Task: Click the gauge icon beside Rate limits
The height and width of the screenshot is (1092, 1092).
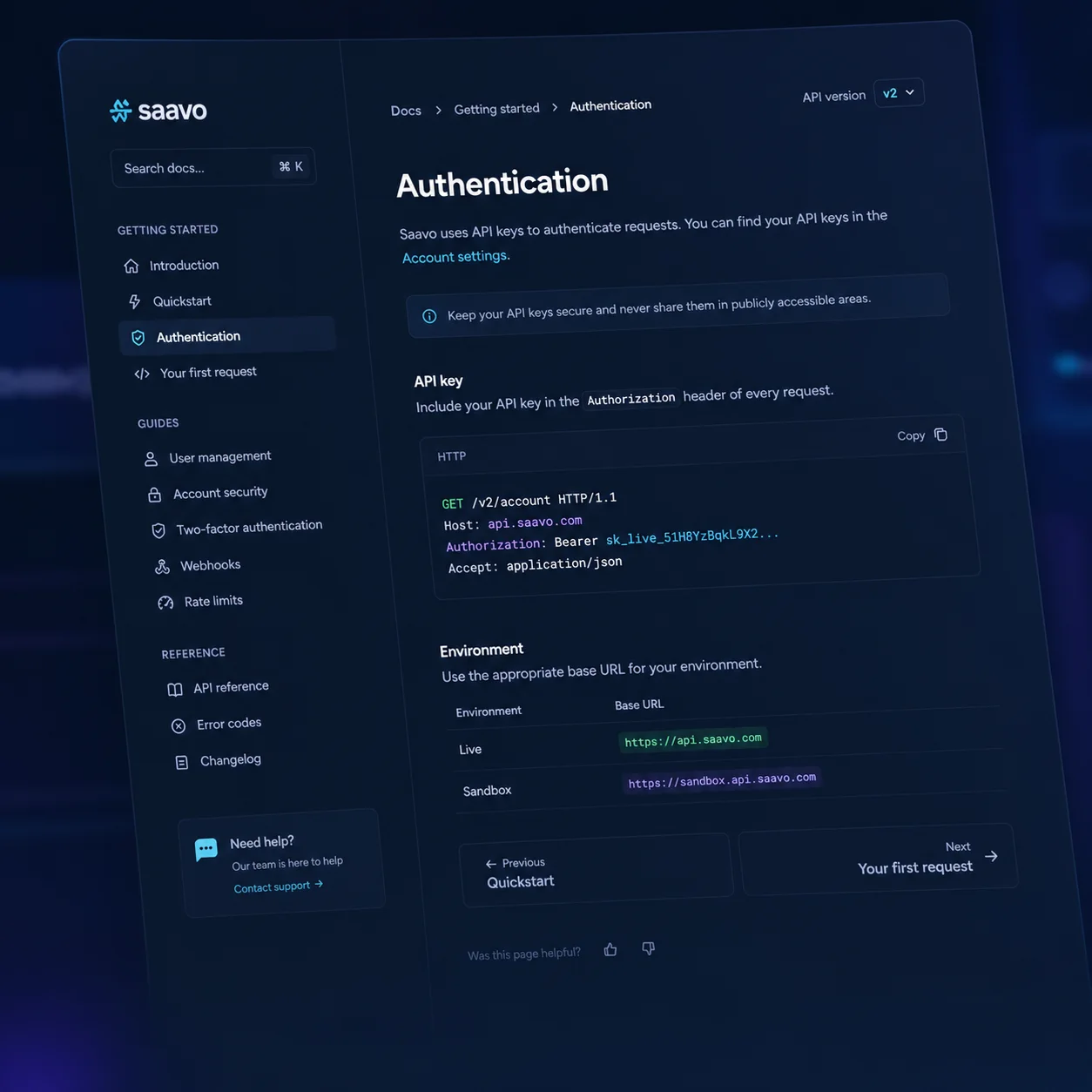Action: (x=165, y=603)
